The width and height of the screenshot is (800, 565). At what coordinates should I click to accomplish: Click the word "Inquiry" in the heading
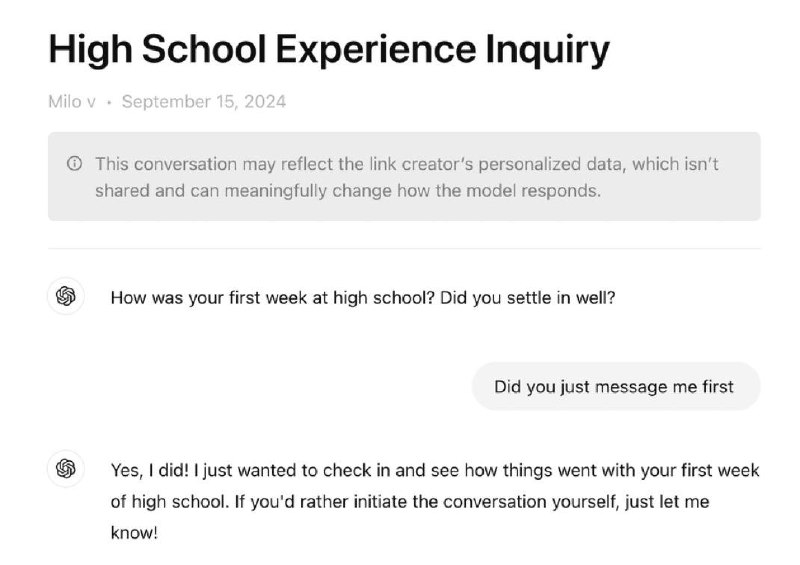[547, 50]
